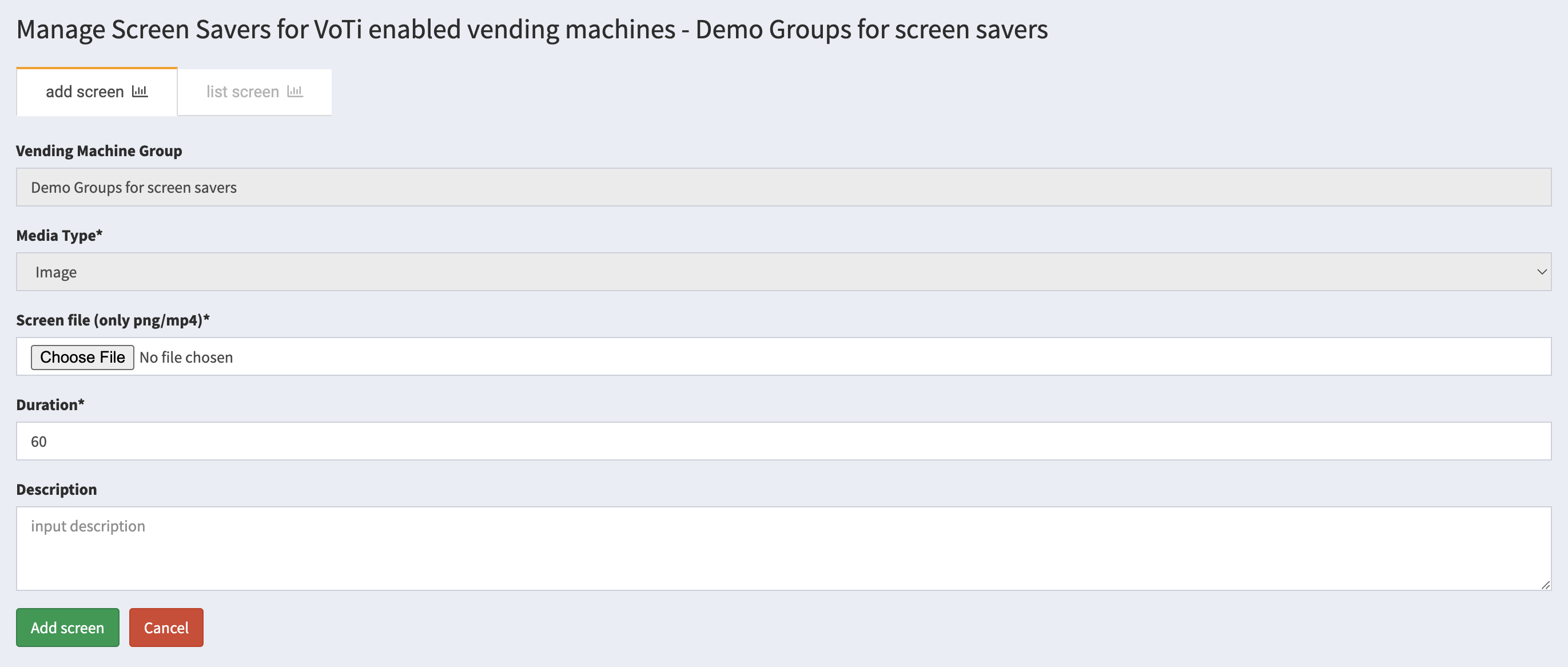Click the red Cancel button
This screenshot has height=667, width=1568.
(x=166, y=628)
